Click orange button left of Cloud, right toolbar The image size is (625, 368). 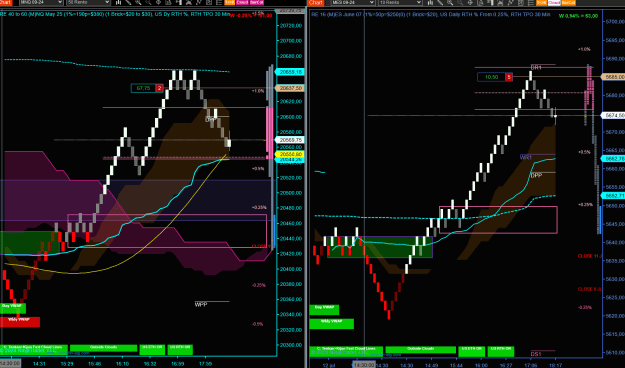tap(541, 2)
